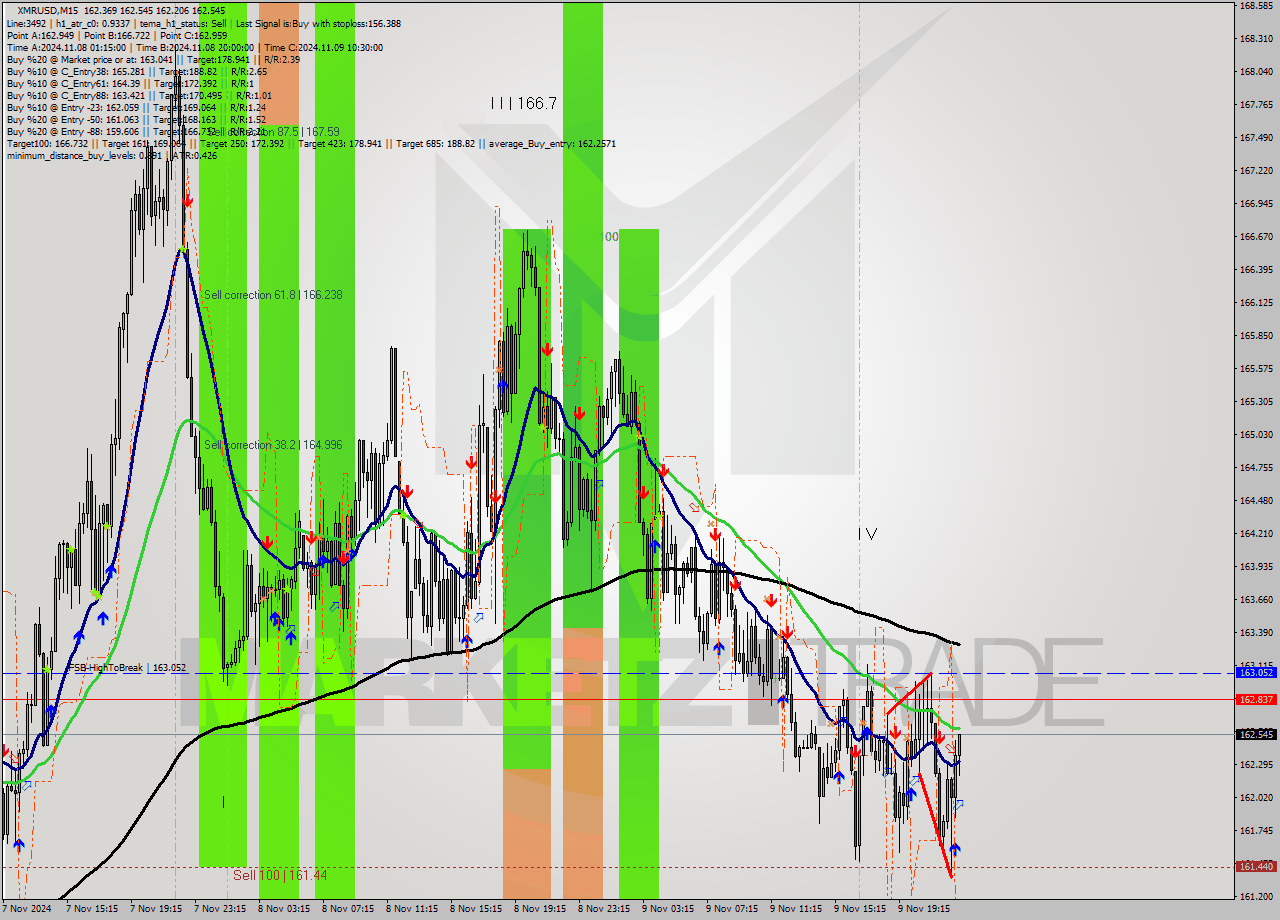Click the '7 Nov 15:15' time axis label
This screenshot has height=920, width=1280.
[92, 910]
